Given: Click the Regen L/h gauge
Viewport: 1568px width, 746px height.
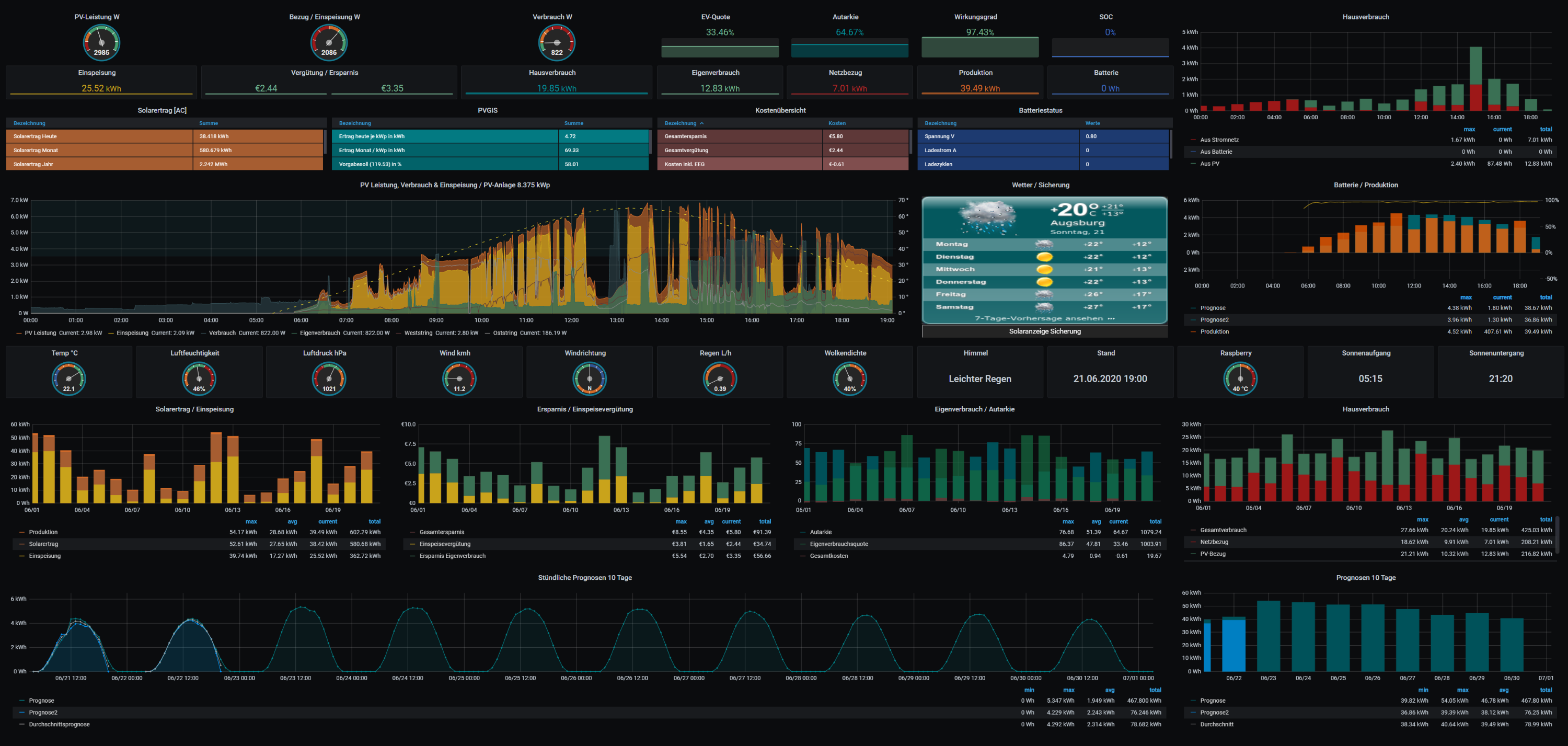Looking at the screenshot, I should pos(720,378).
